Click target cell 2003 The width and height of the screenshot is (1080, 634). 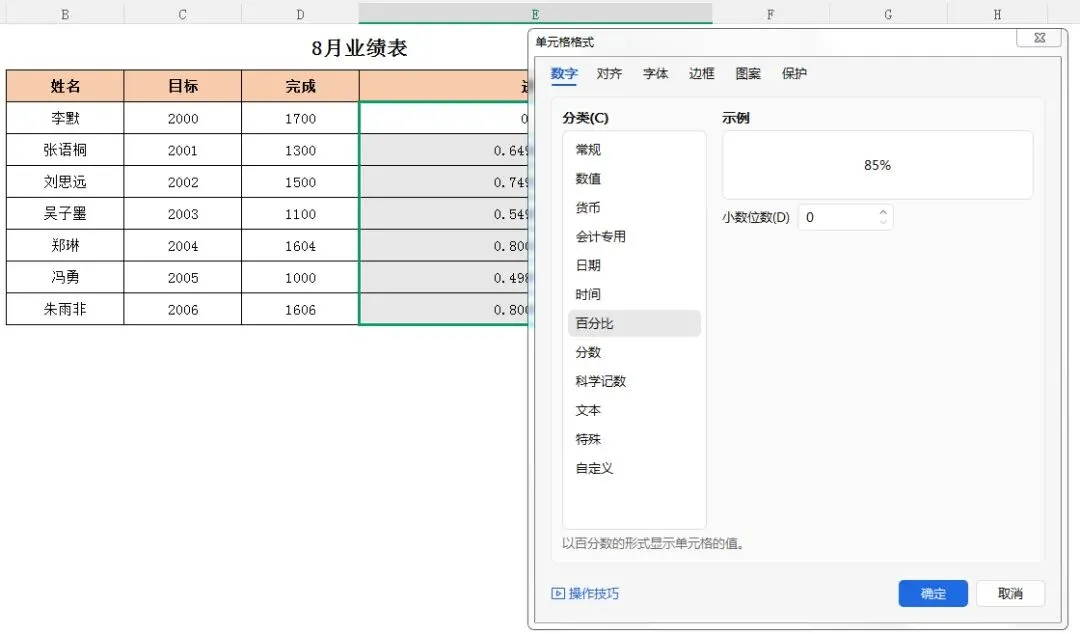click(x=183, y=214)
